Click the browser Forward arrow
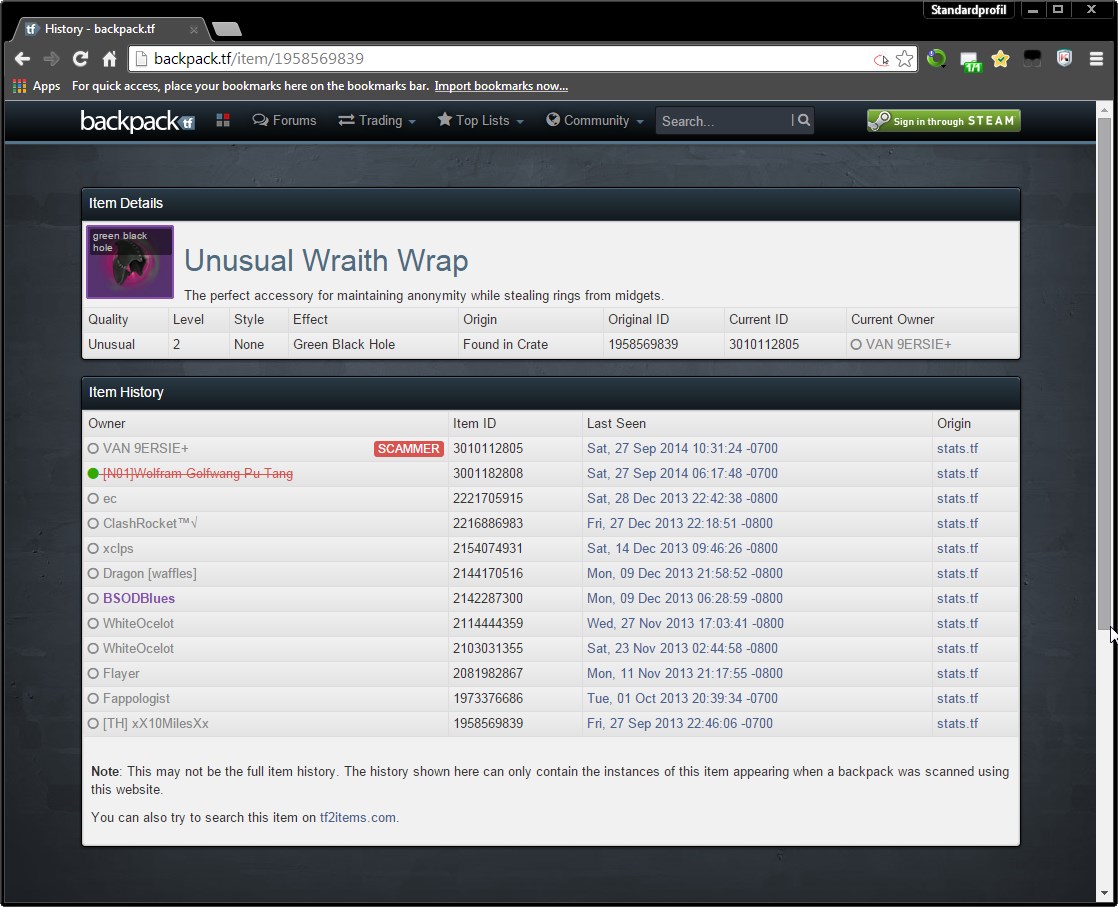This screenshot has width=1118, height=907. pos(51,58)
